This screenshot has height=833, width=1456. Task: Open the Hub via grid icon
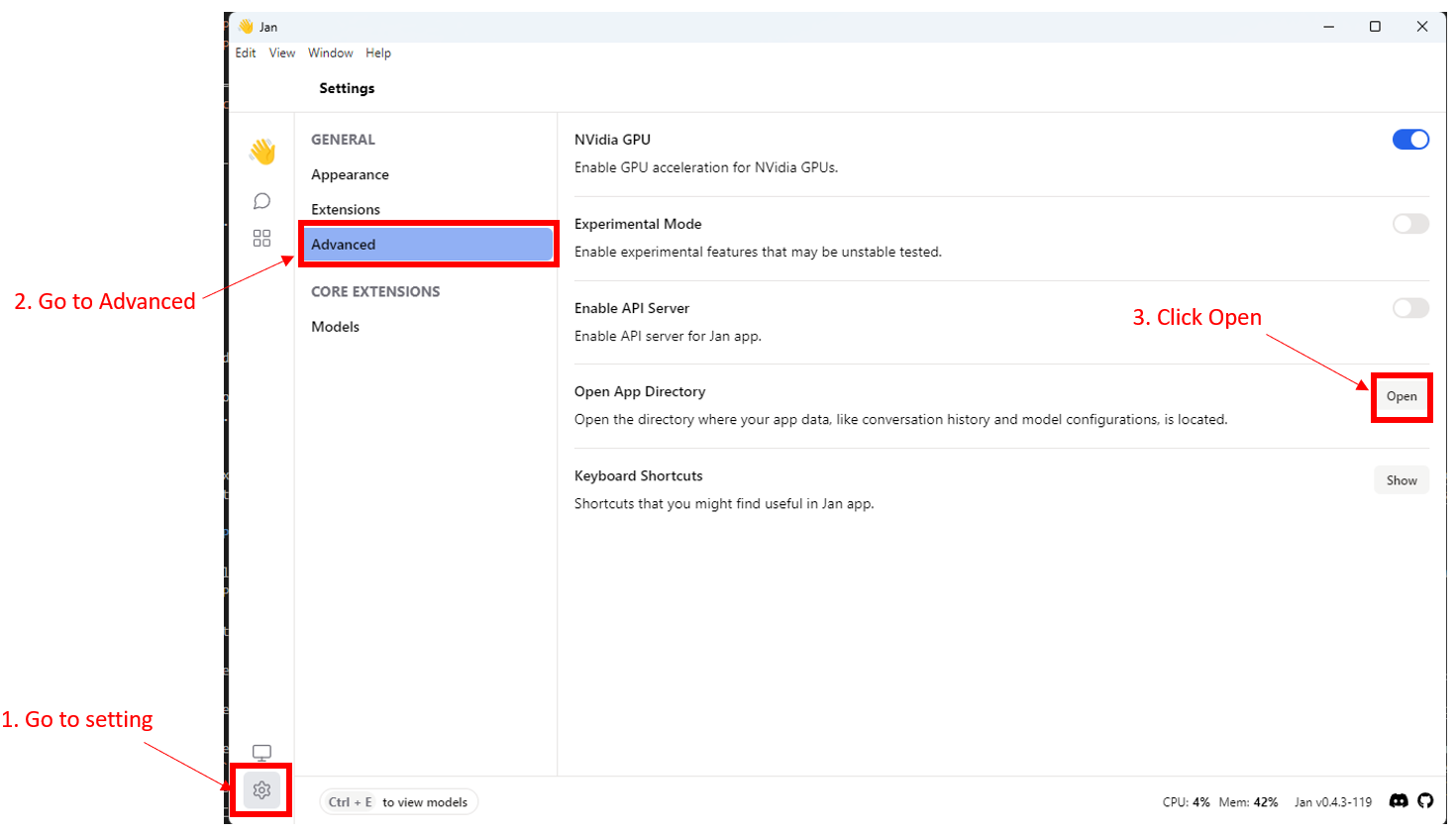pyautogui.click(x=261, y=238)
